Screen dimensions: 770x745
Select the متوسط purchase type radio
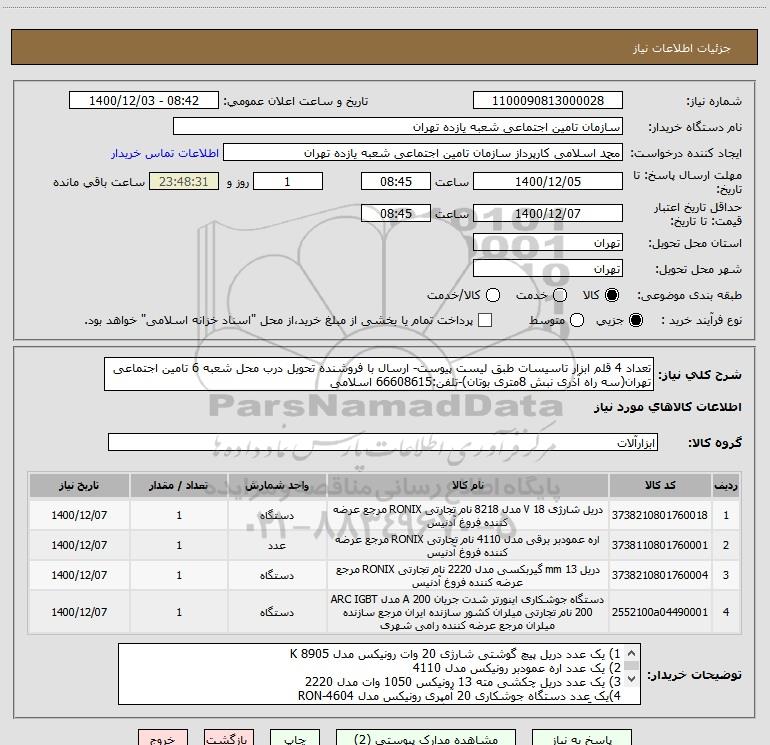coord(577,320)
